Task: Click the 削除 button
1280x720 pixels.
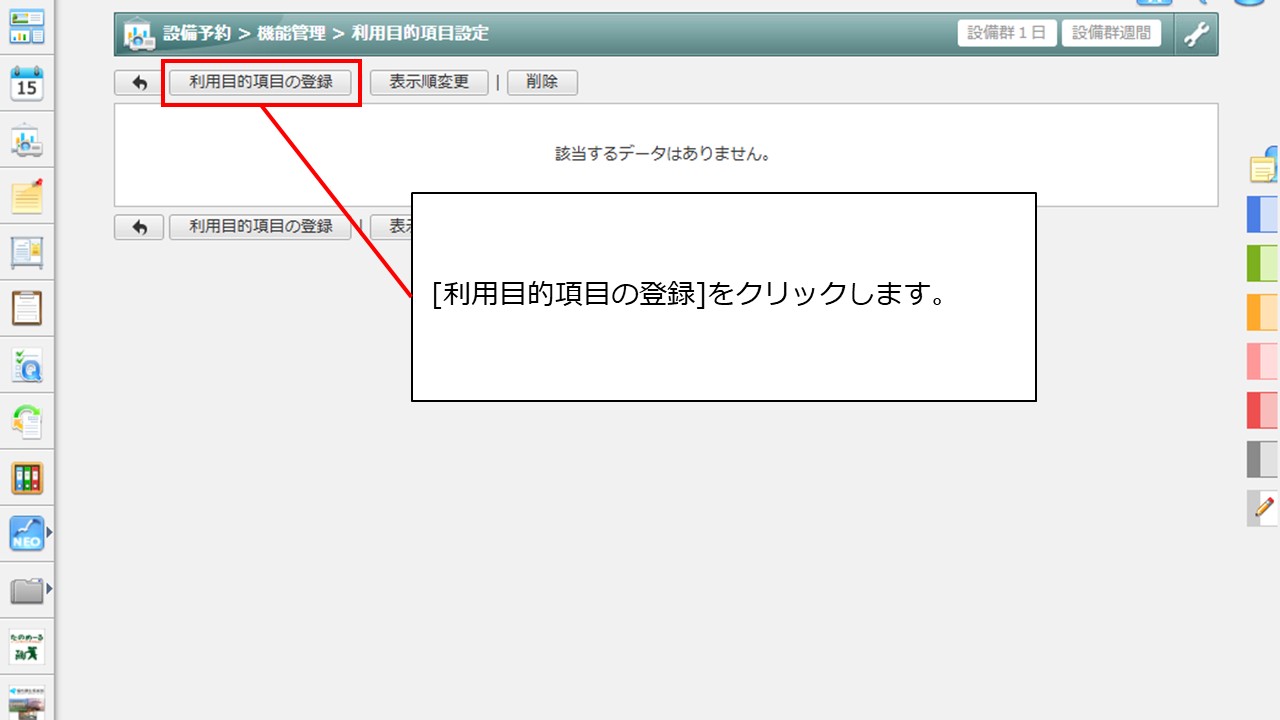Action: coord(542,83)
